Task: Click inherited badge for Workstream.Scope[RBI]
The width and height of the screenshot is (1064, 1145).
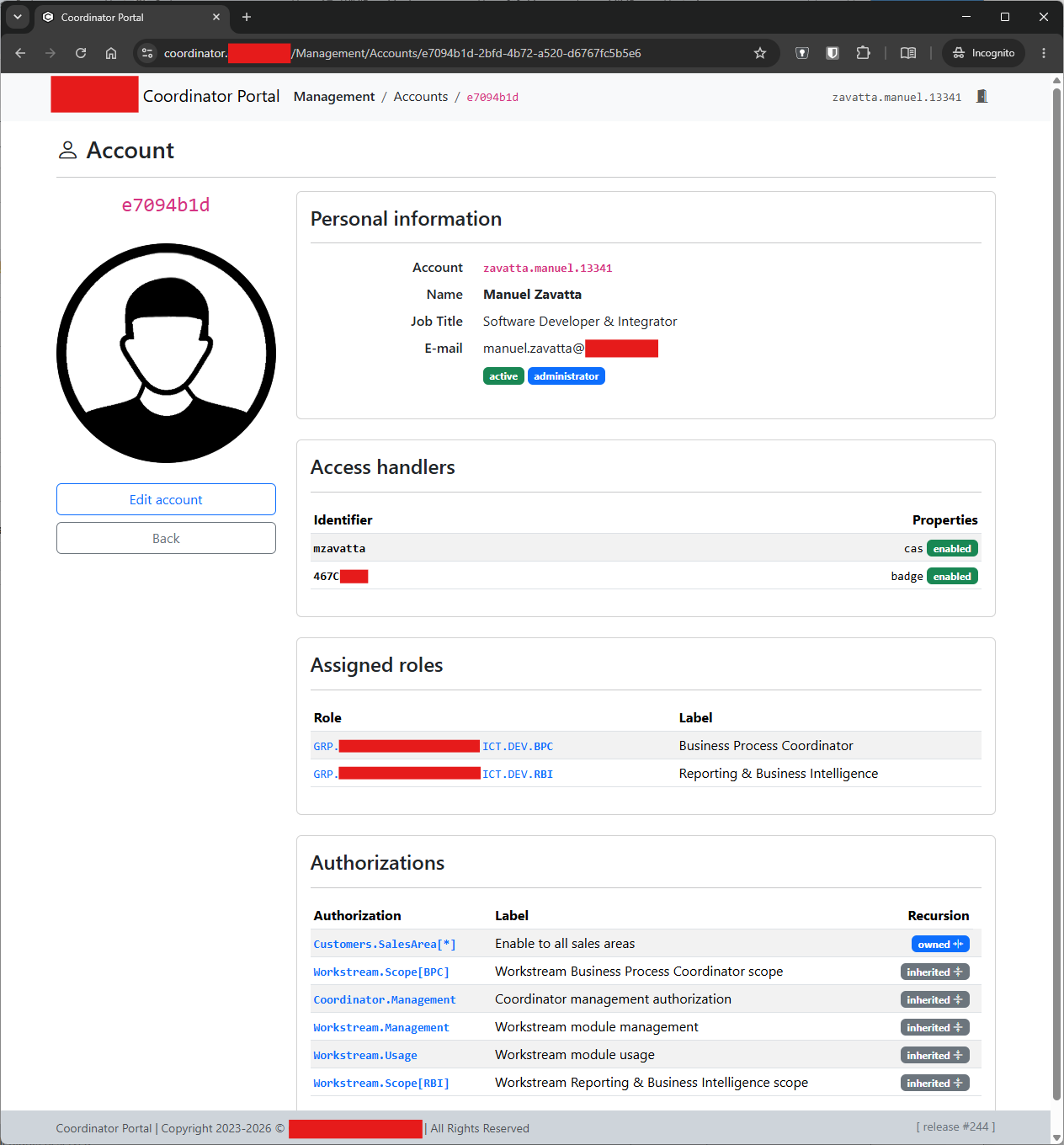Action: coord(935,1083)
